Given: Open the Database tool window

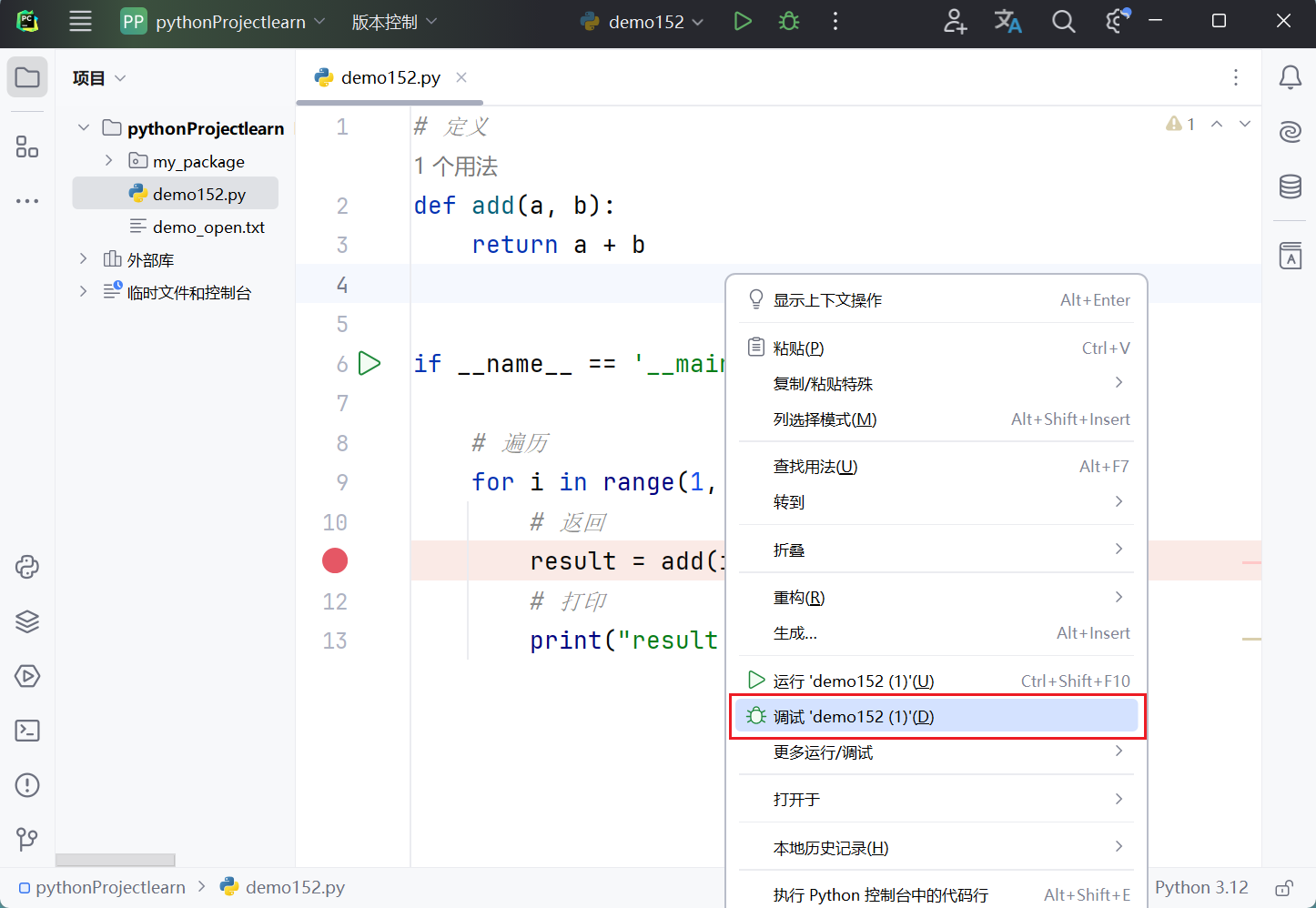Looking at the screenshot, I should pos(1291,187).
